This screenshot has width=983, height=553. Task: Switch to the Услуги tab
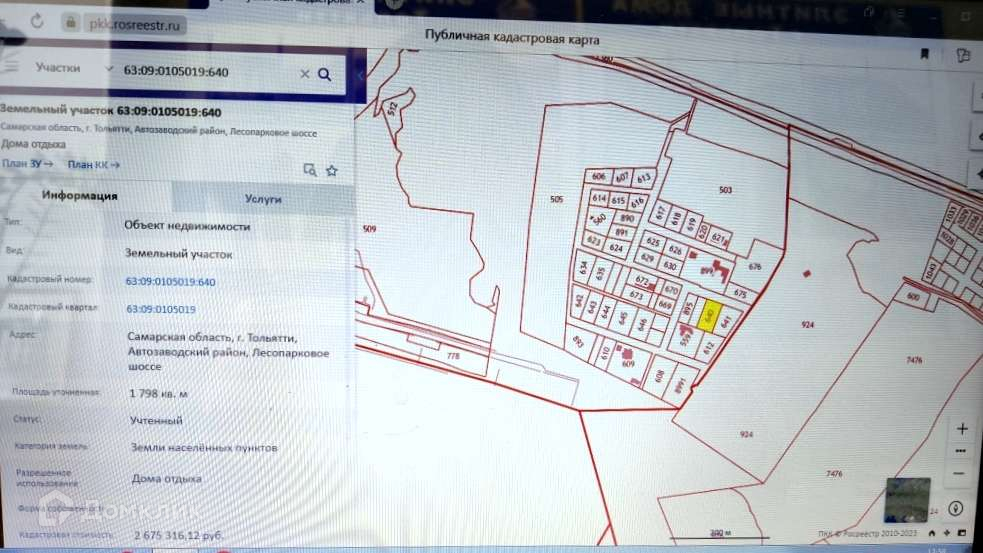tap(263, 199)
